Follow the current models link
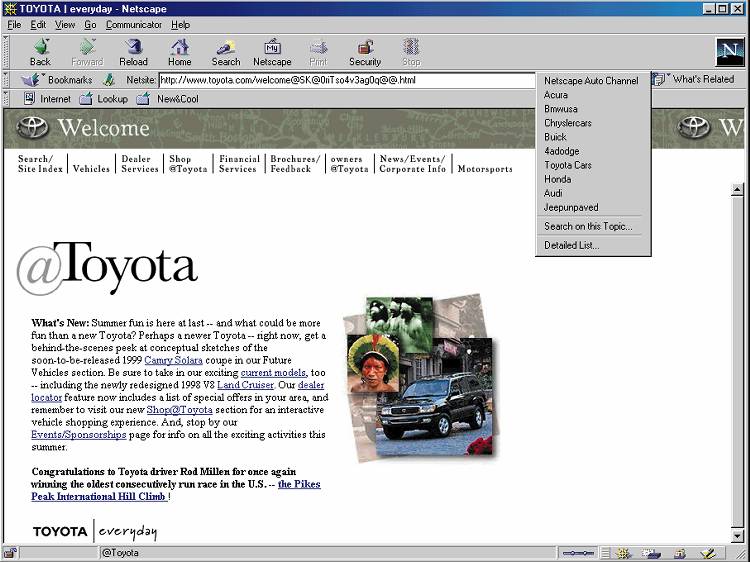The height and width of the screenshot is (562, 750). click(273, 373)
